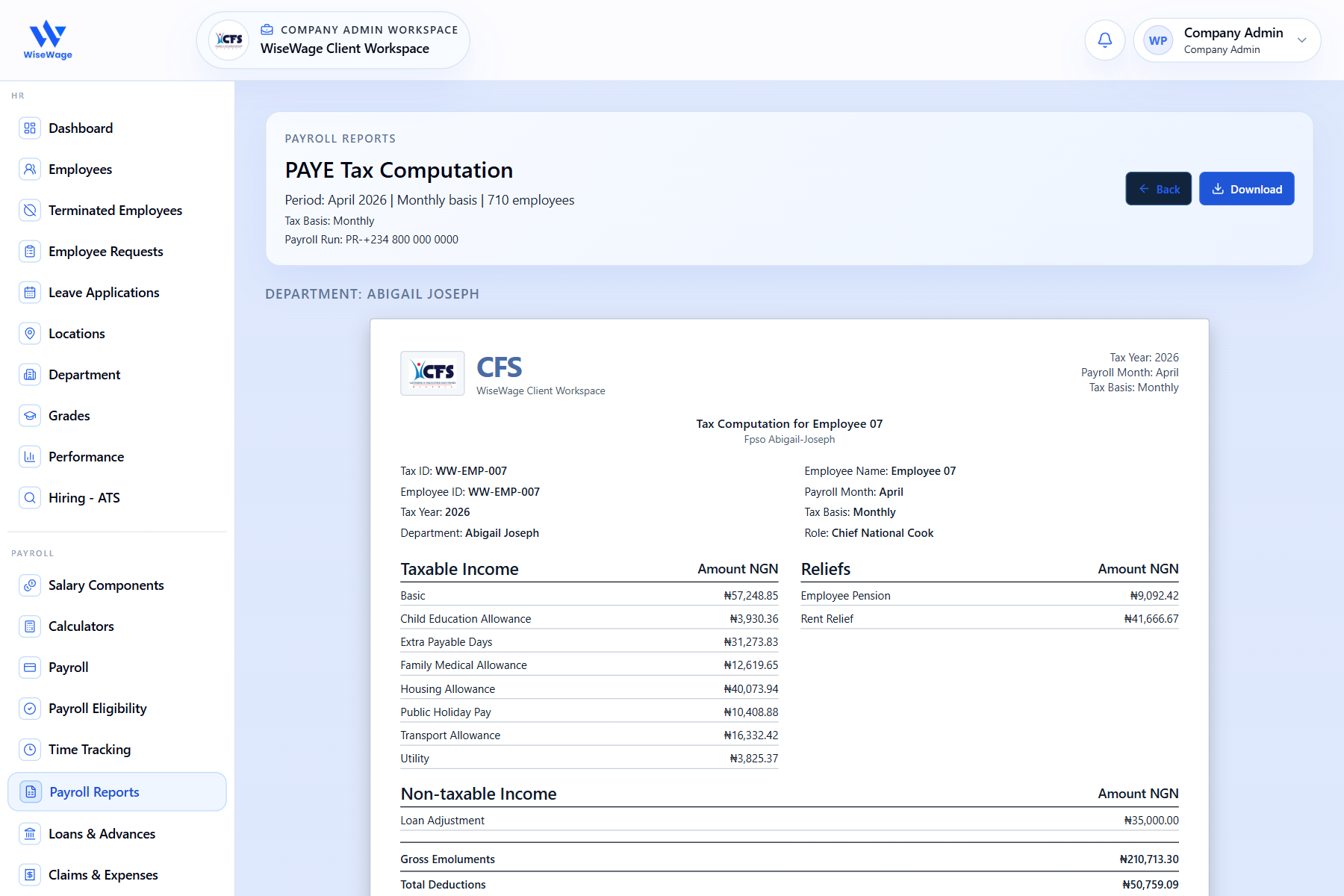Select Extra Payable Days row label
This screenshot has height=896, width=1344.
[446, 642]
